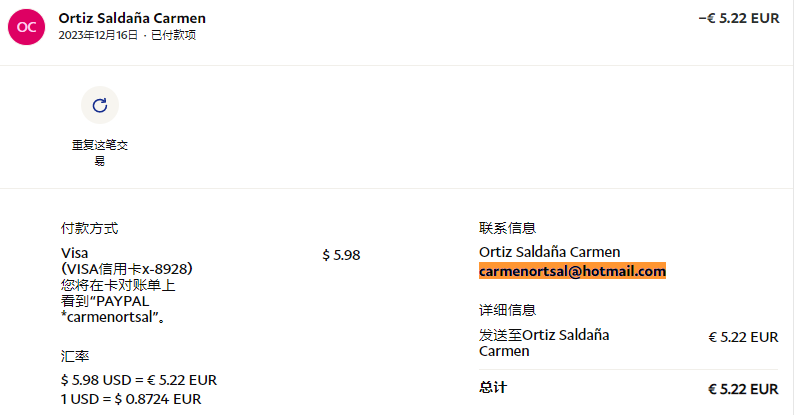Click the 重复这笔交易 label under the icon
The width and height of the screenshot is (808, 415).
point(100,153)
